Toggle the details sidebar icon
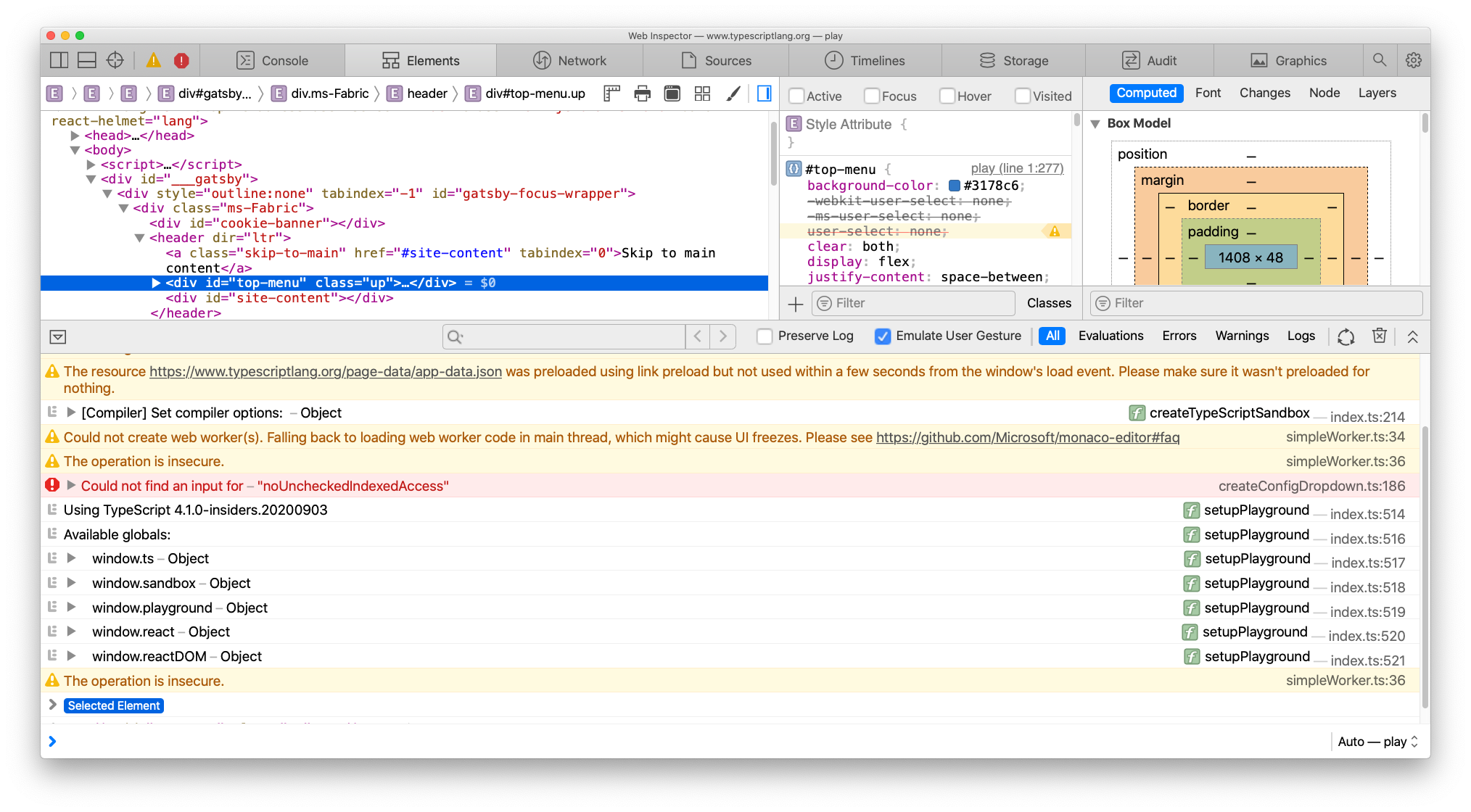 pyautogui.click(x=763, y=94)
